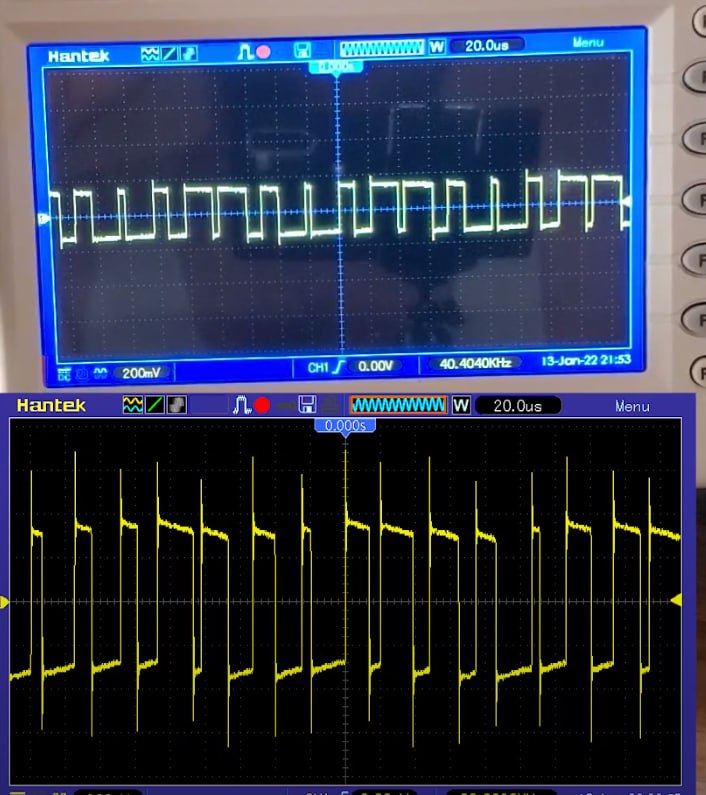The height and width of the screenshot is (795, 706).
Task: Click the trigger pulse icon in lower toolbar
Action: pyautogui.click(x=242, y=405)
